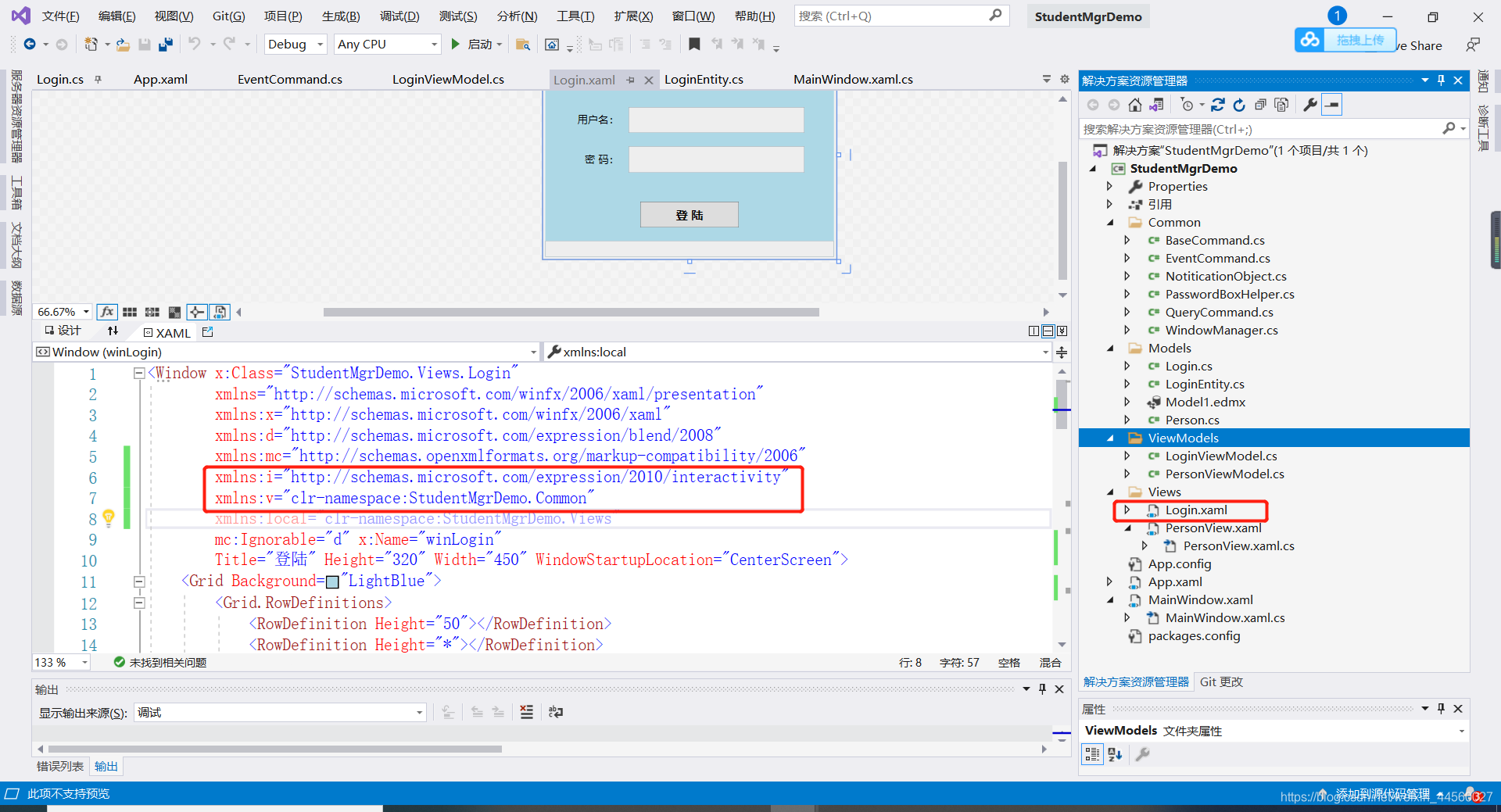1501x812 pixels.
Task: Toggle categorized view in properties panel
Action: [1092, 754]
